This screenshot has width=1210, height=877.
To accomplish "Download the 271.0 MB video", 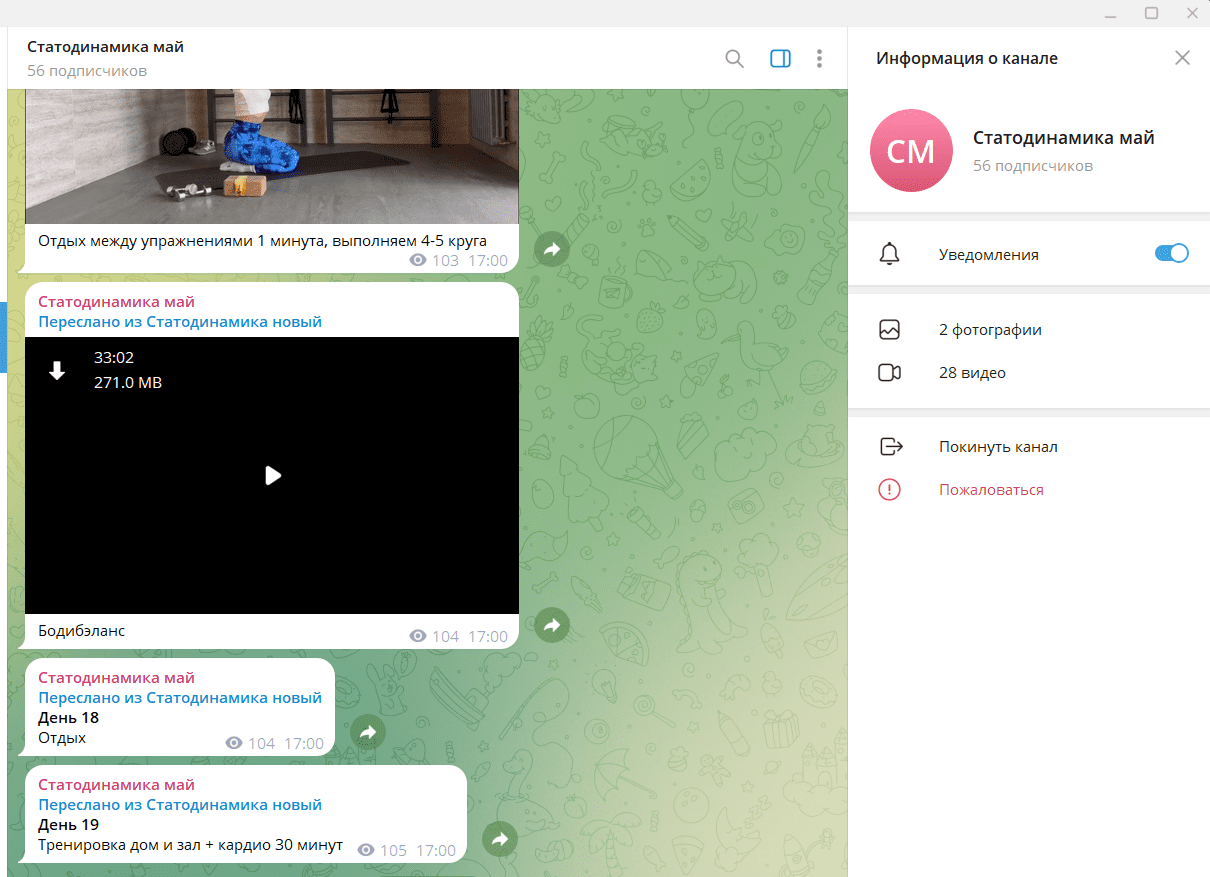I will point(57,371).
